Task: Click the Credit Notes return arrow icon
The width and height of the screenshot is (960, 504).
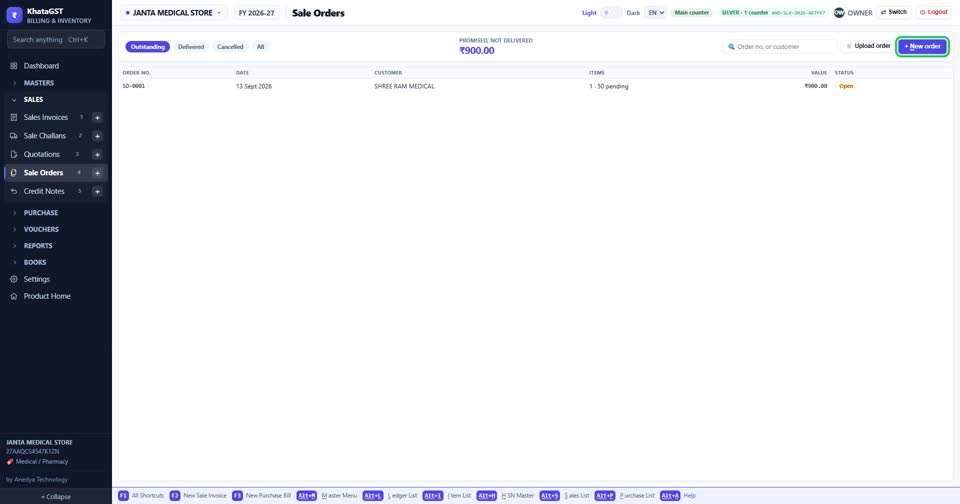Action: point(13,191)
